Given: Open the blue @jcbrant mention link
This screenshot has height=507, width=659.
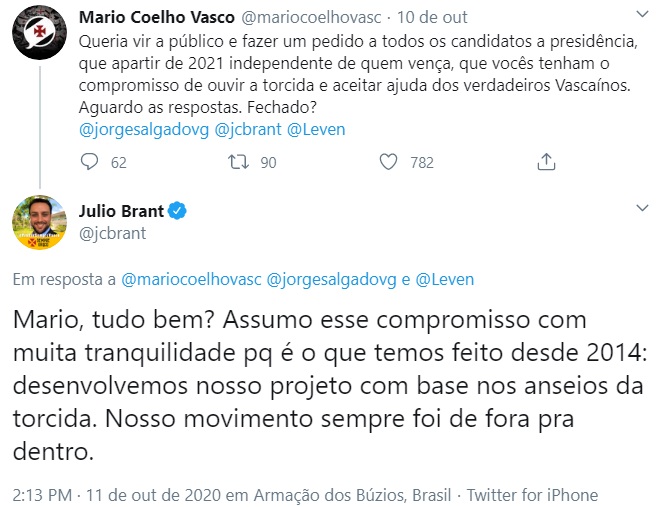Looking at the screenshot, I should pyautogui.click(x=247, y=129).
